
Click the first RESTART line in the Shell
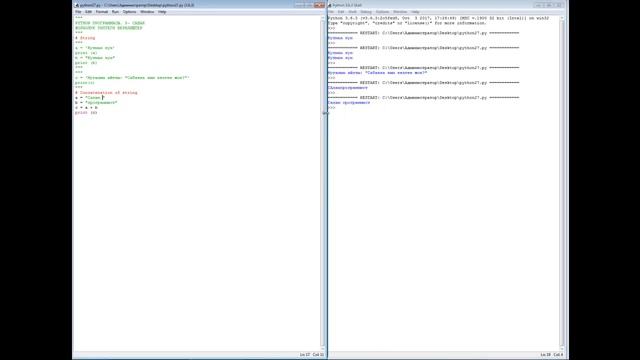[423, 33]
